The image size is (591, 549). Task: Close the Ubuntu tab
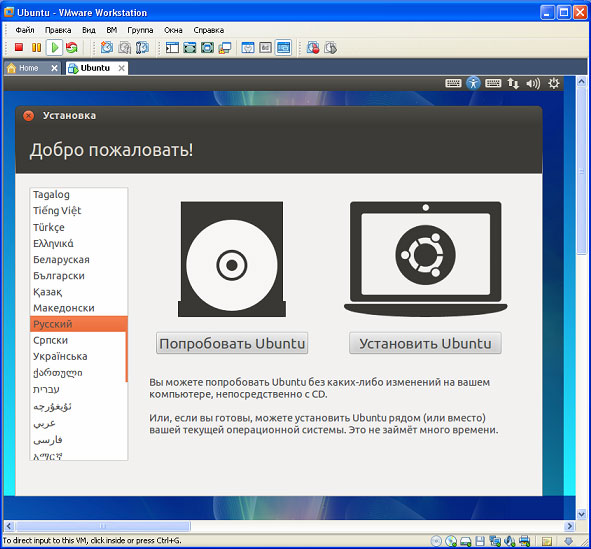coord(121,68)
